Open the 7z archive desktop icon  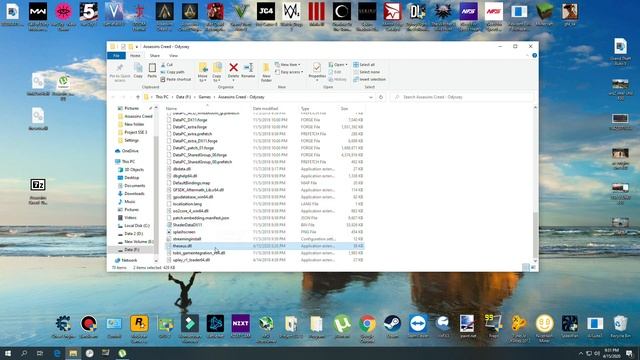pos(38,185)
